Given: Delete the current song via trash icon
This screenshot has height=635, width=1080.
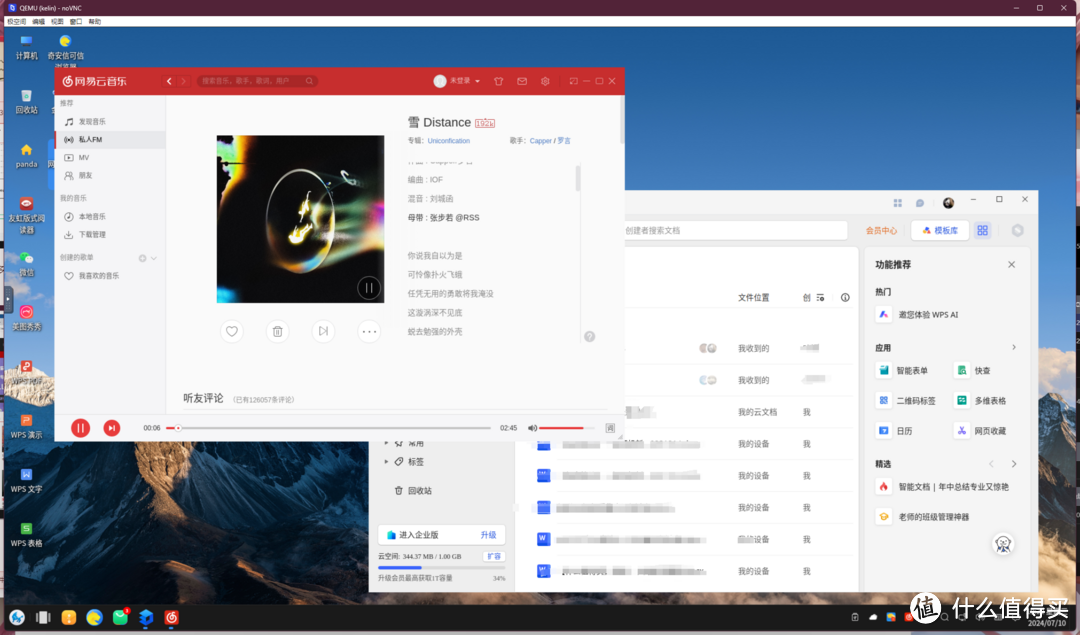Looking at the screenshot, I should coord(277,331).
